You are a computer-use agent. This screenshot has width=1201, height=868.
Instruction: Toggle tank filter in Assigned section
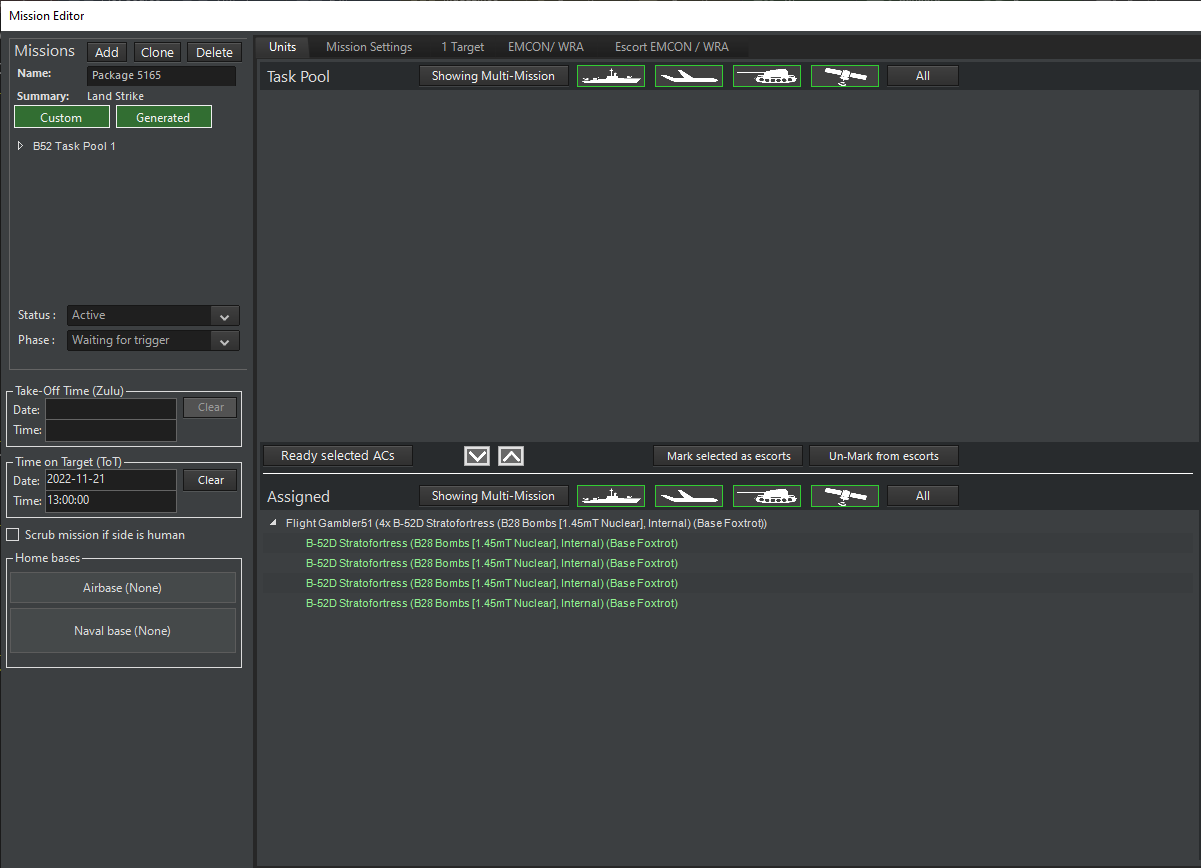coord(767,496)
